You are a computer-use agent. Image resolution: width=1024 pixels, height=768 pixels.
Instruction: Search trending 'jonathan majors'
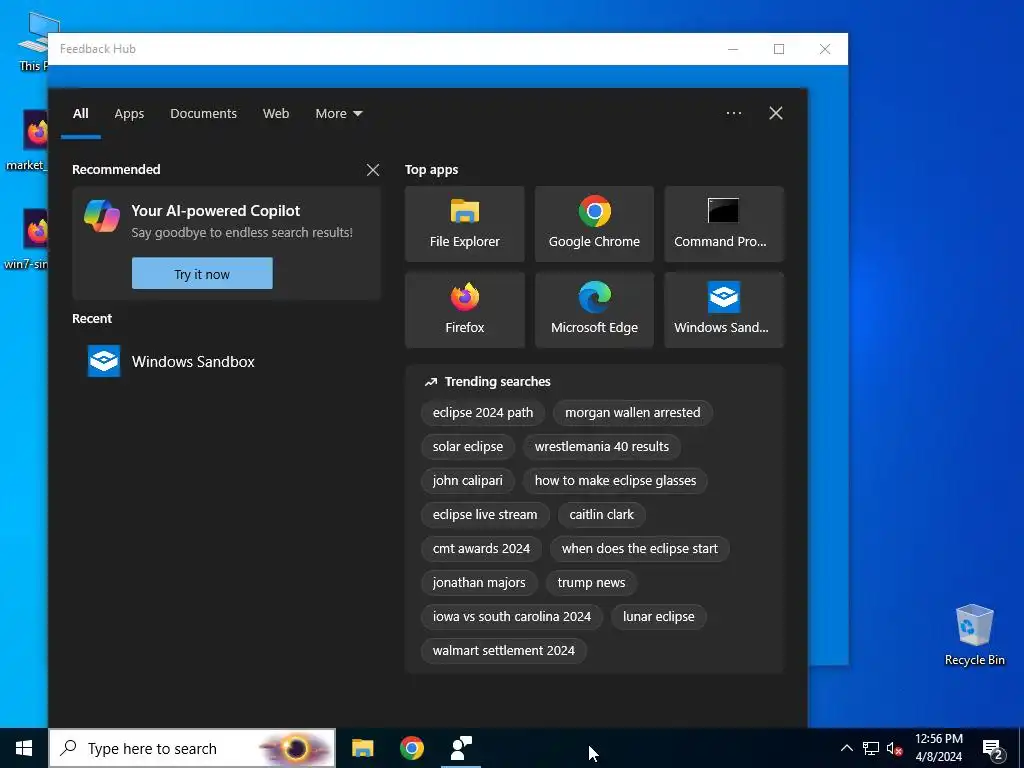tap(479, 583)
